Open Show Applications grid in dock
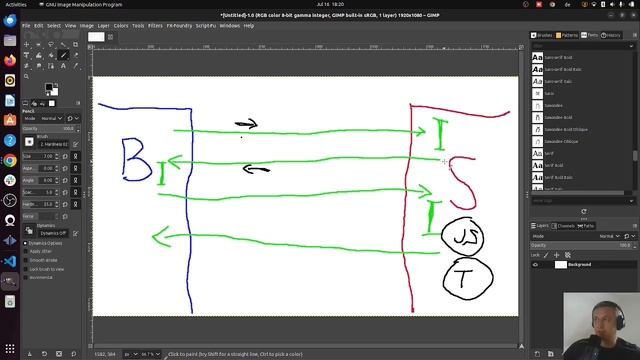 [10, 349]
